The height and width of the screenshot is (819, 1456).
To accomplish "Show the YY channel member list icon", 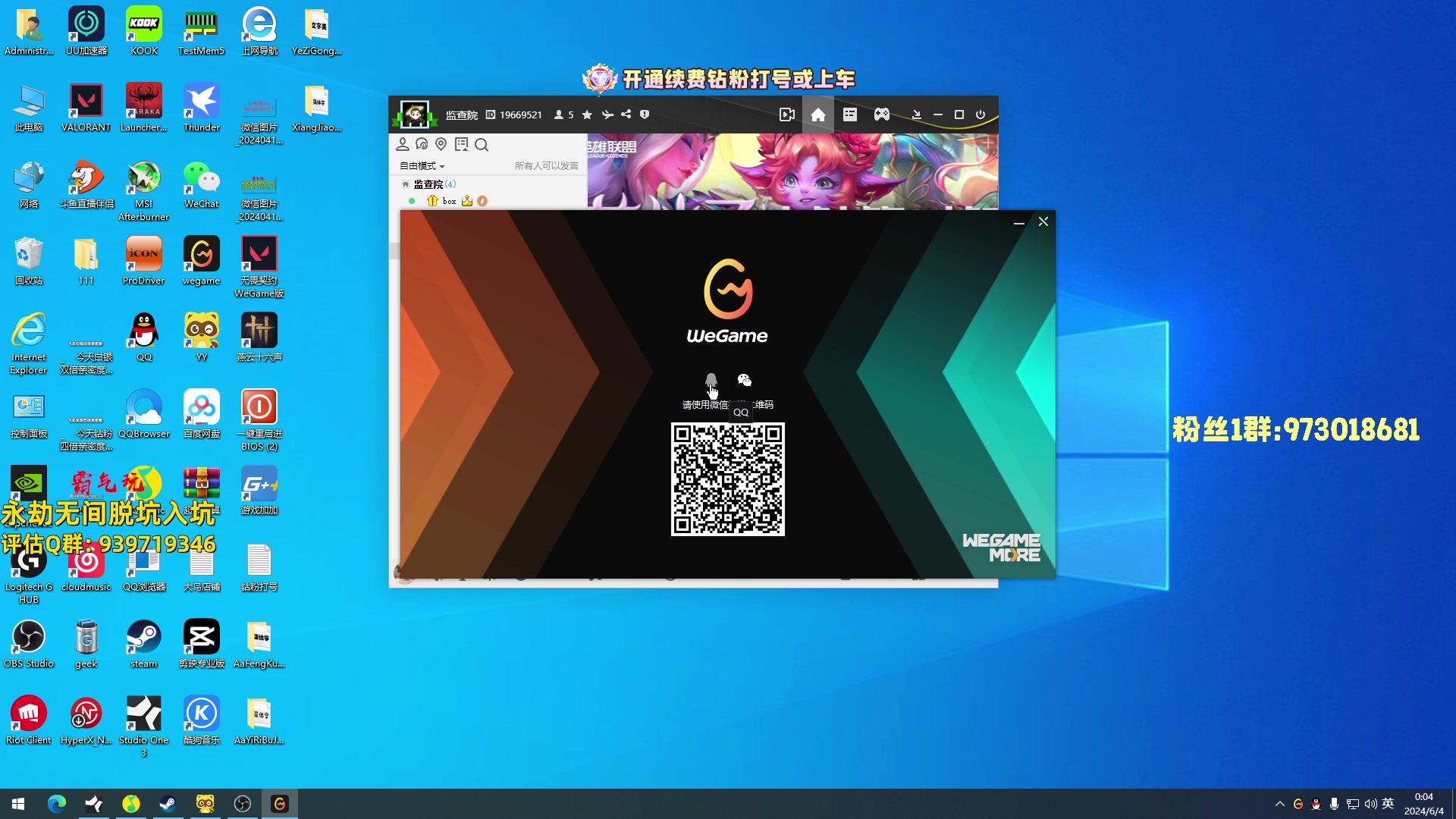I will tap(403, 144).
